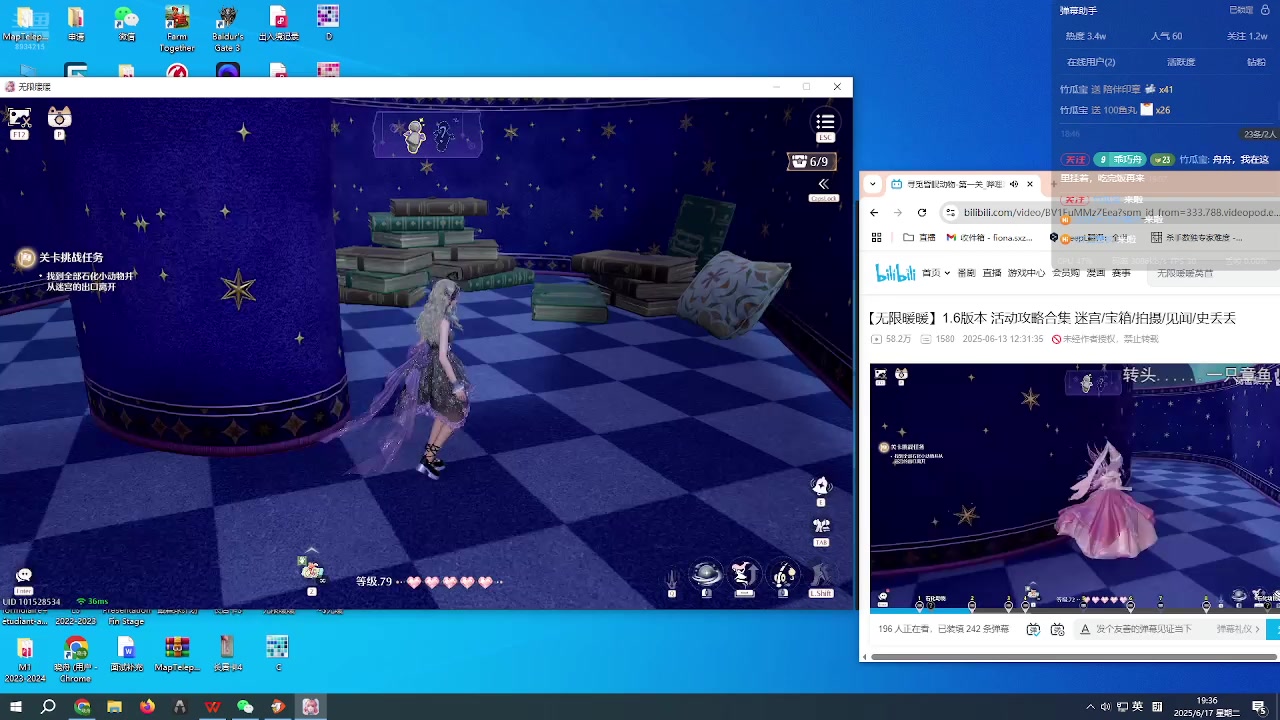The width and height of the screenshot is (1280, 720).
Task: Activate the animal grooming skill icon
Action: pos(745,574)
